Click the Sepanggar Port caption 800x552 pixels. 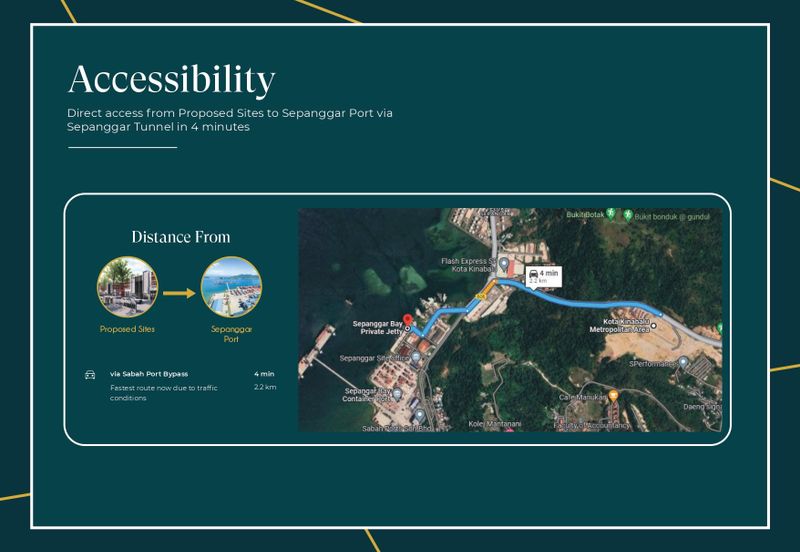coord(231,334)
